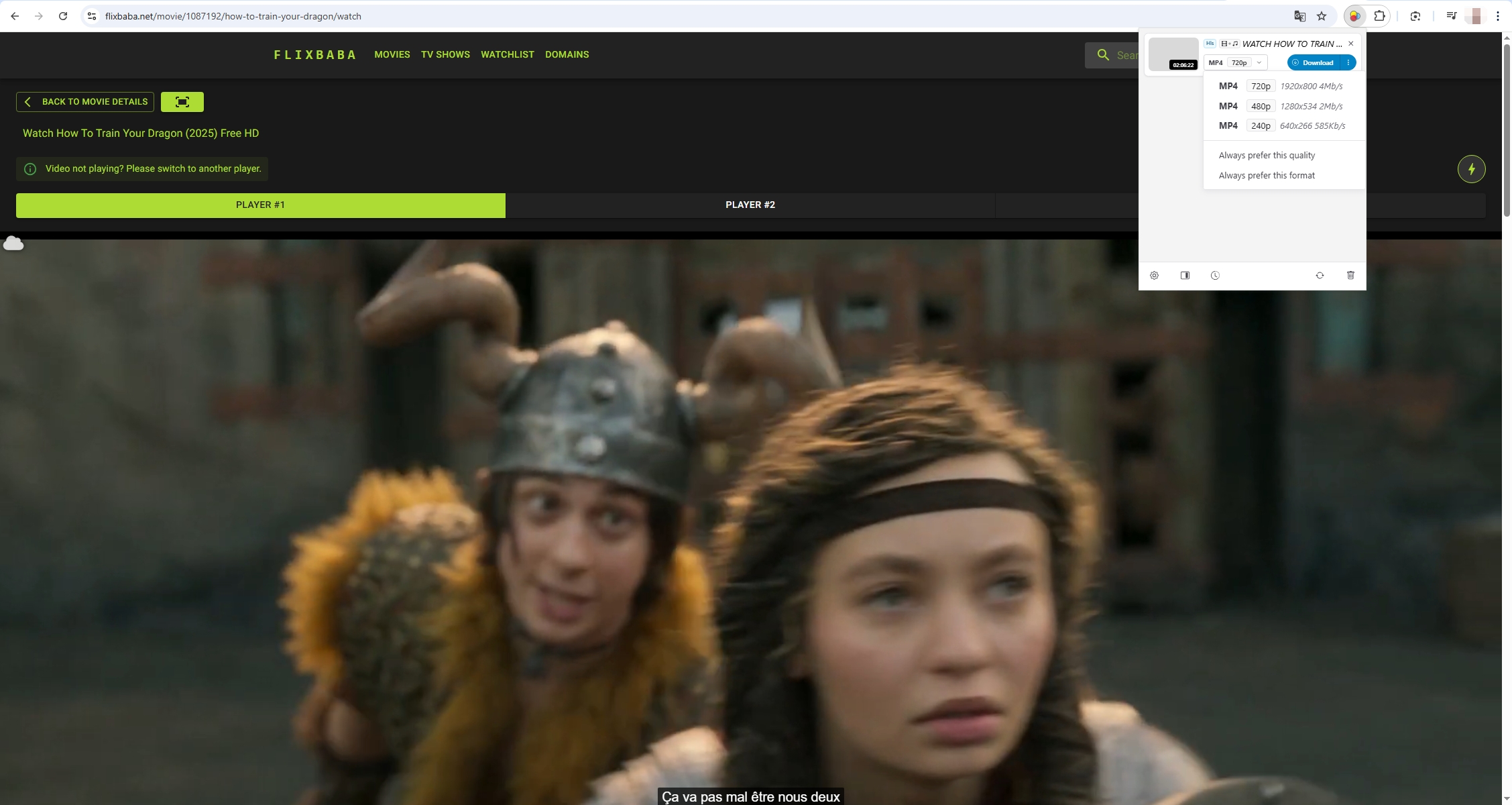Reload the Flixbaba page
The image size is (1512, 805).
click(63, 16)
